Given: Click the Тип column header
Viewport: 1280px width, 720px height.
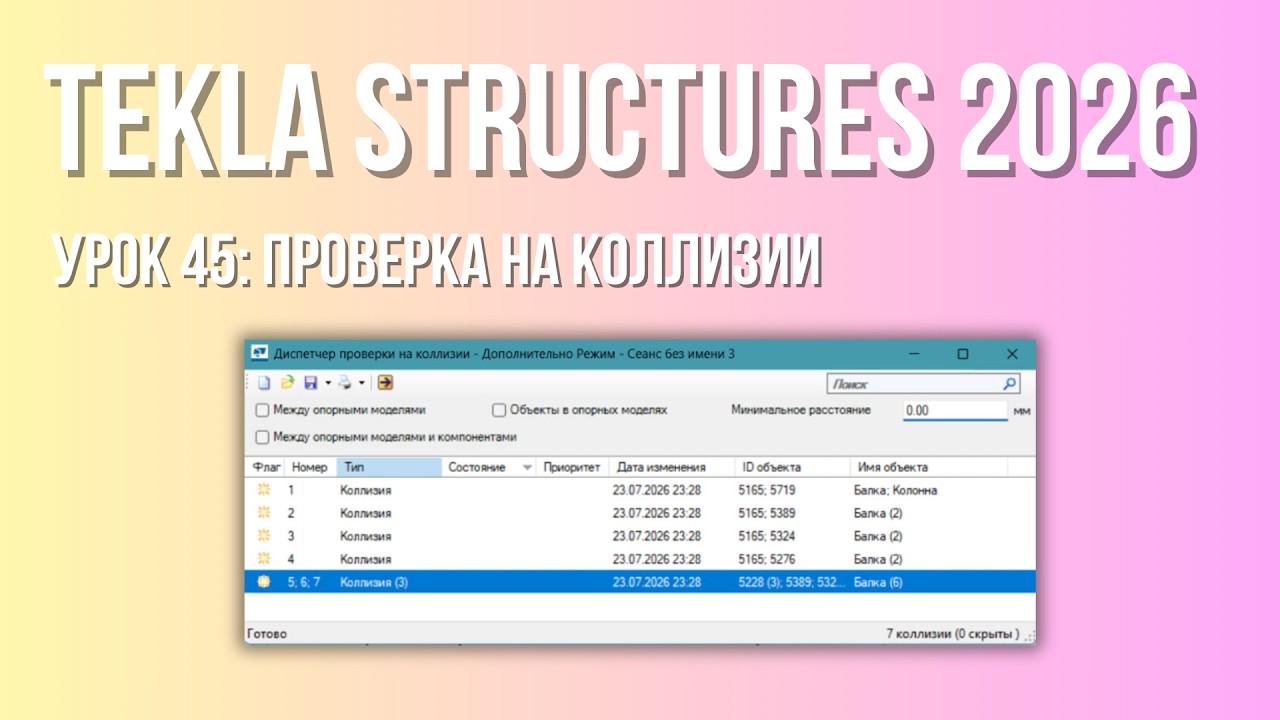Looking at the screenshot, I should [389, 467].
